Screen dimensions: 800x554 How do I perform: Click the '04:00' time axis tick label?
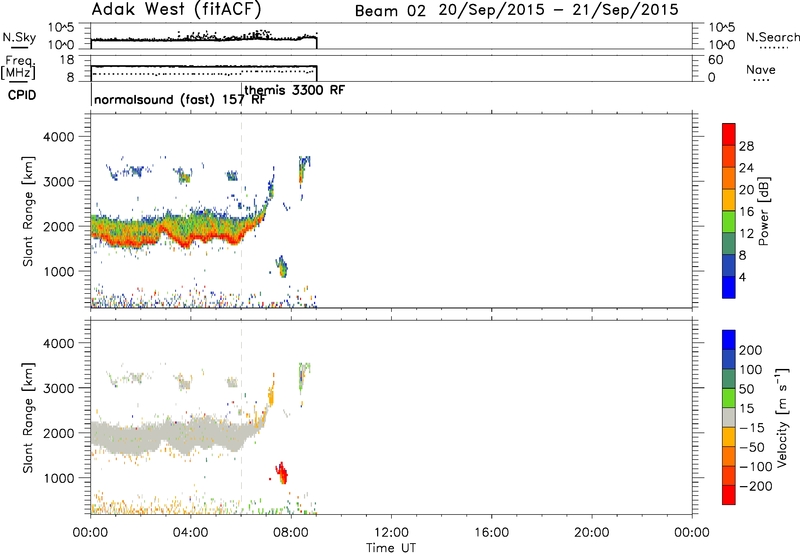pos(190,533)
